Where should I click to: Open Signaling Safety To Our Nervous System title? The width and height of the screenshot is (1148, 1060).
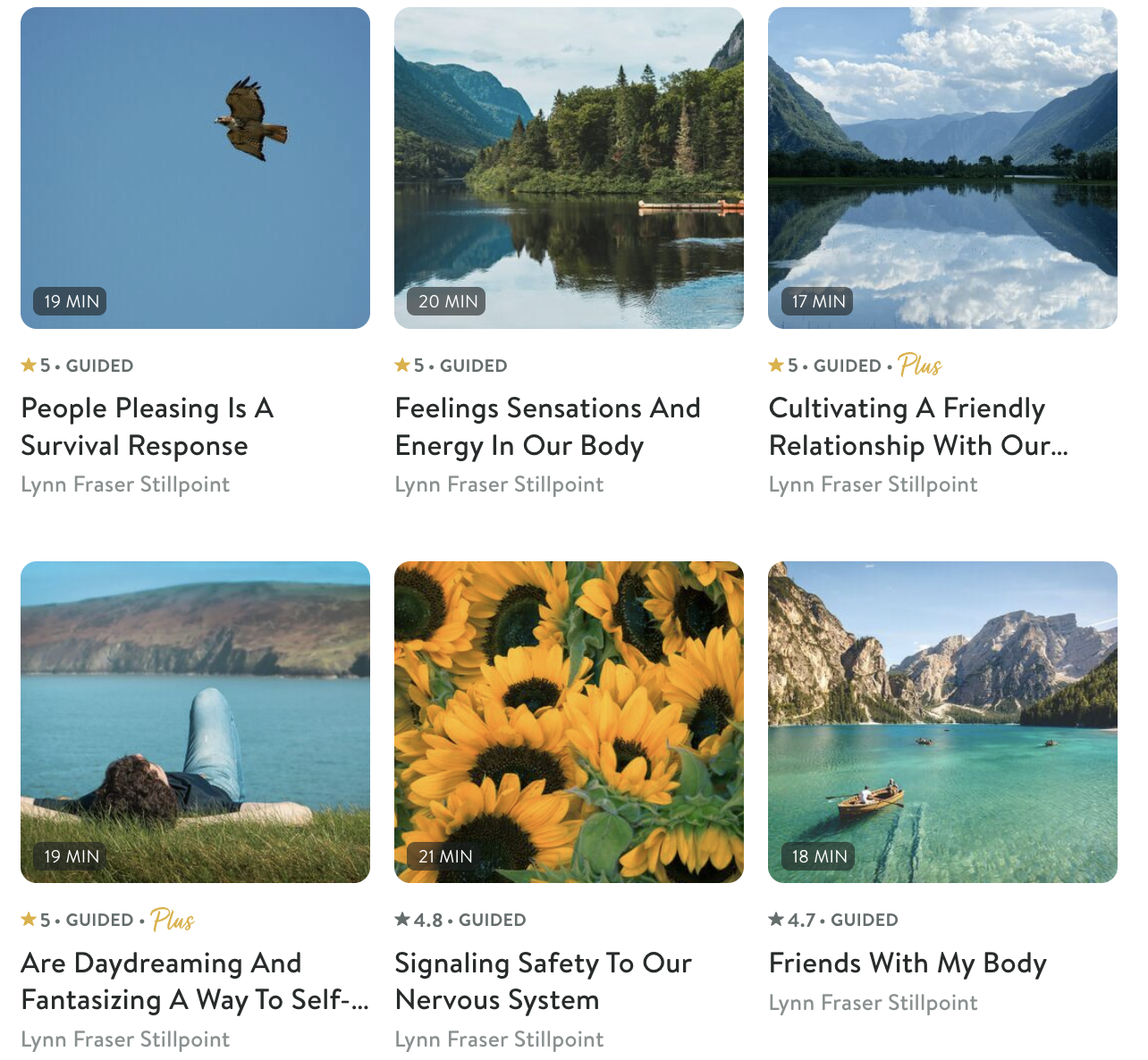(544, 981)
